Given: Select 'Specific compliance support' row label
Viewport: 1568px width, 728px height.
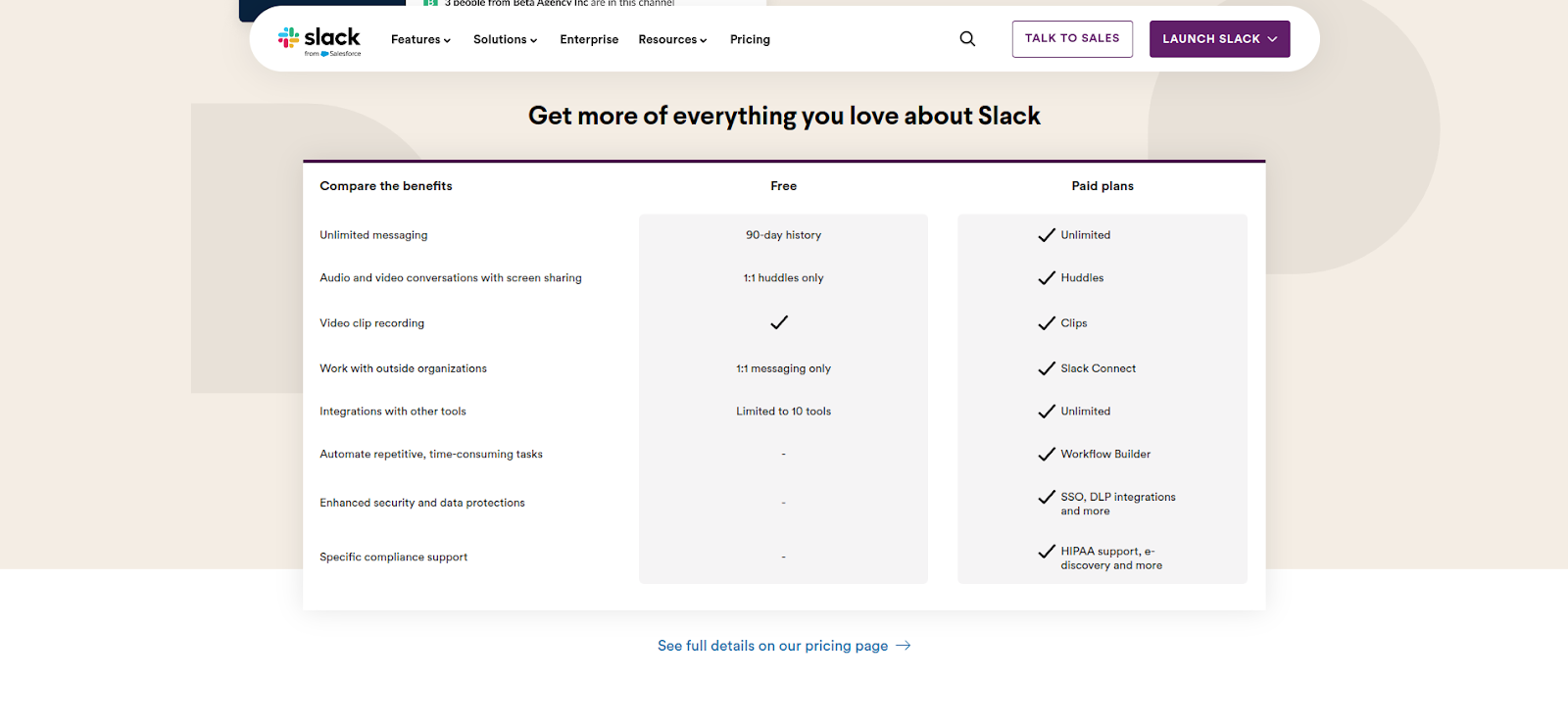Looking at the screenshot, I should pos(394,558).
